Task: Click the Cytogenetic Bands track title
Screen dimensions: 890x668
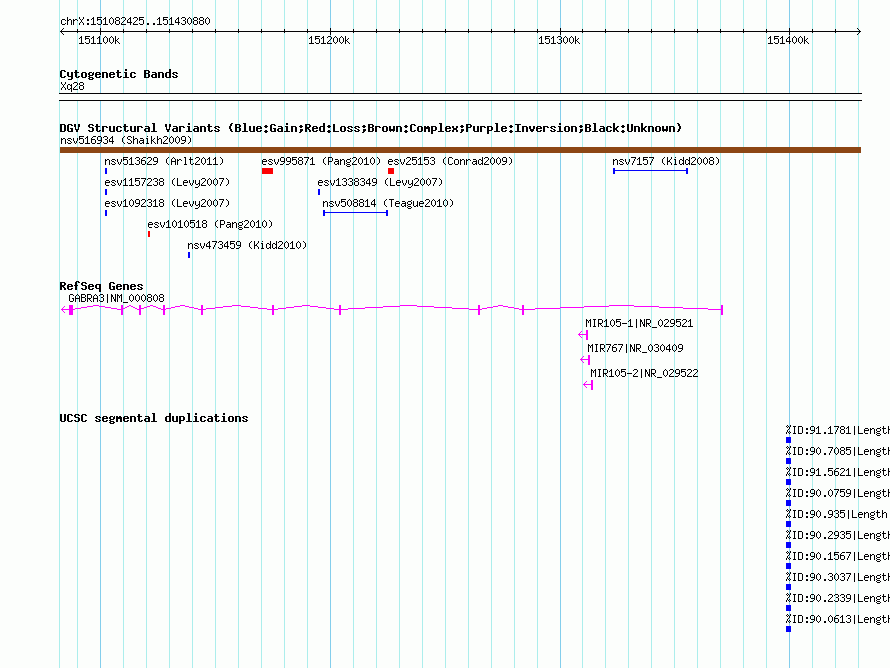Action: point(119,74)
